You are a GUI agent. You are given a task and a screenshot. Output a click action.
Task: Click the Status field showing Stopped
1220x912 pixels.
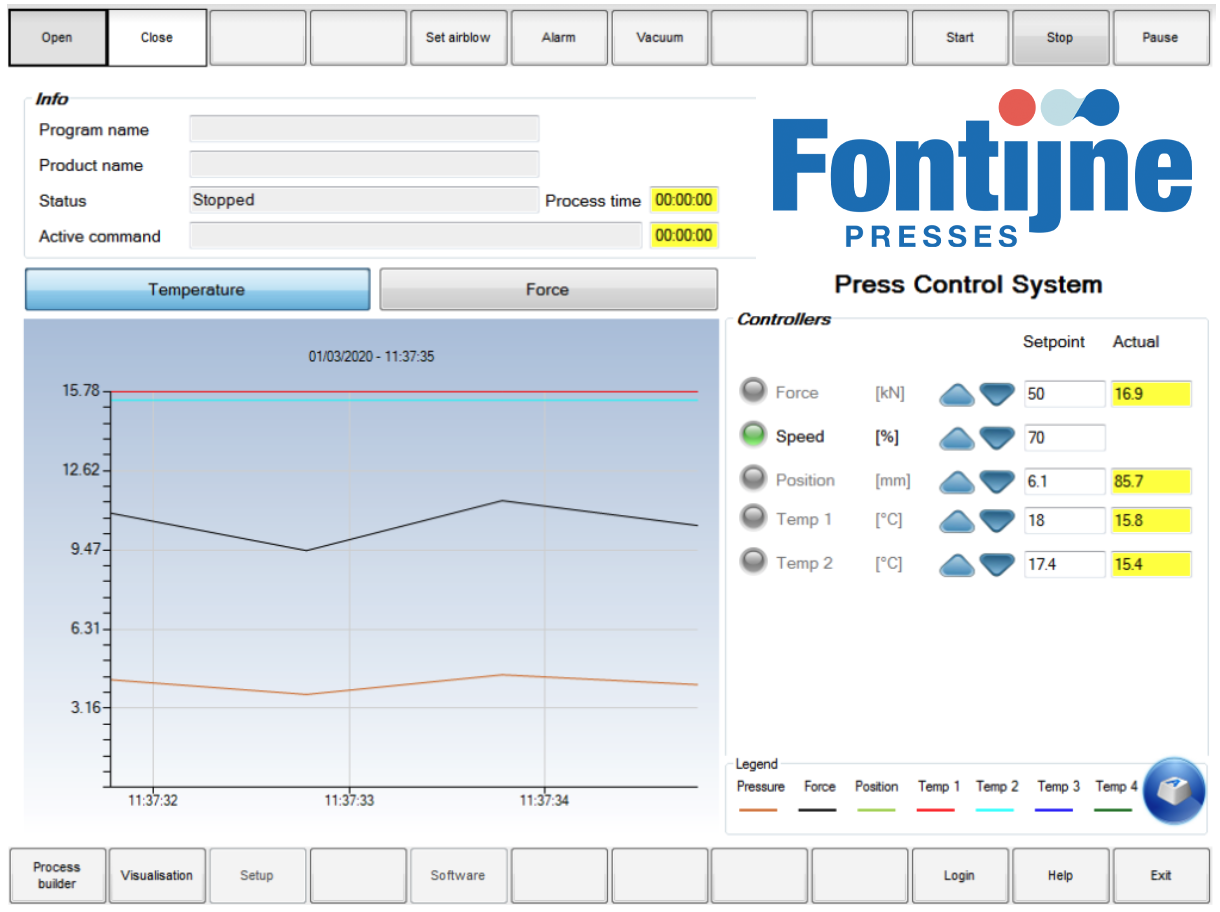pyautogui.click(x=364, y=200)
